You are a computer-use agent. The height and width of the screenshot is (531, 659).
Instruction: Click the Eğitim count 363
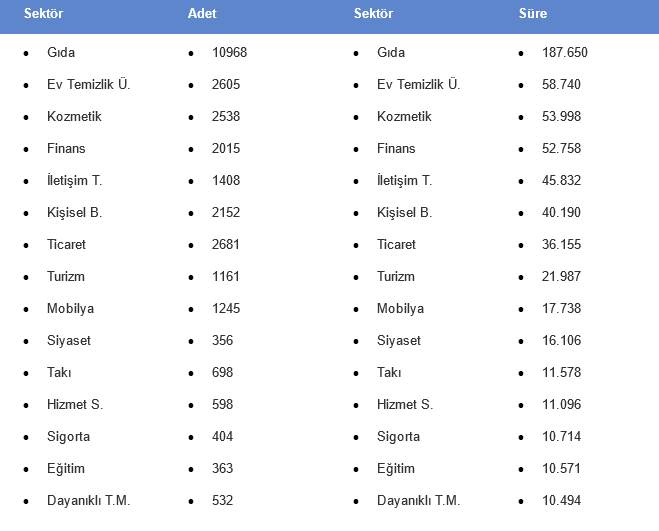pos(222,468)
